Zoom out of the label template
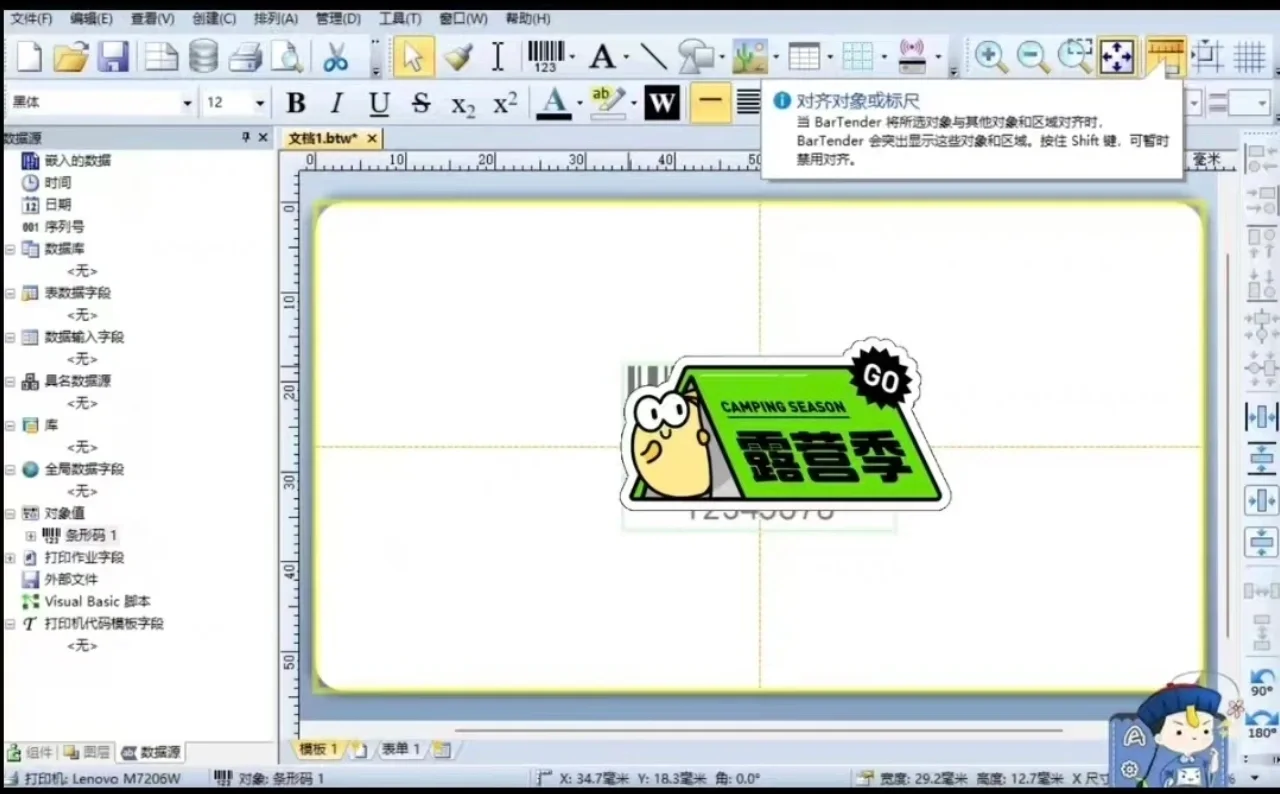 (1033, 56)
